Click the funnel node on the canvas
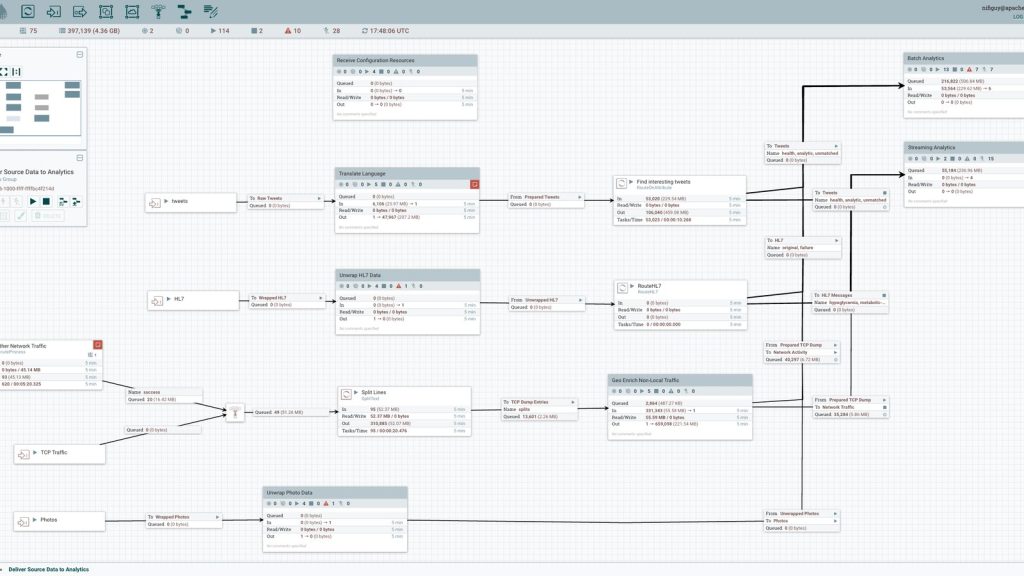This screenshot has width=1024, height=576. click(235, 412)
